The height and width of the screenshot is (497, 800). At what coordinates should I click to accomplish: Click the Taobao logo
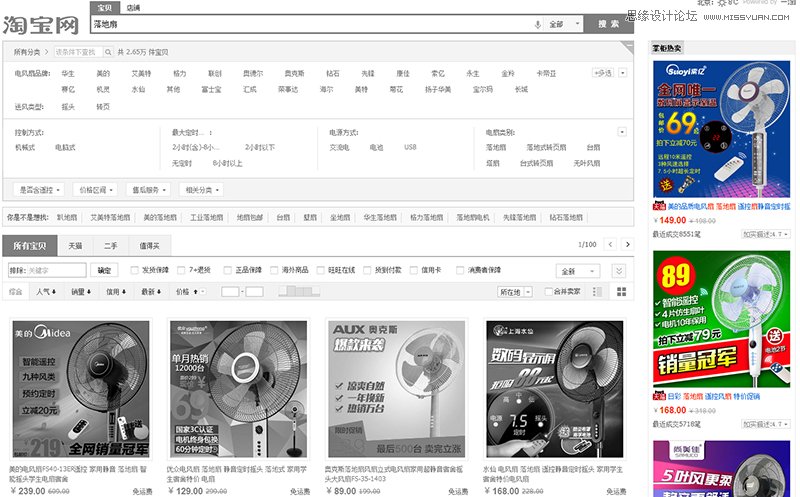41,25
